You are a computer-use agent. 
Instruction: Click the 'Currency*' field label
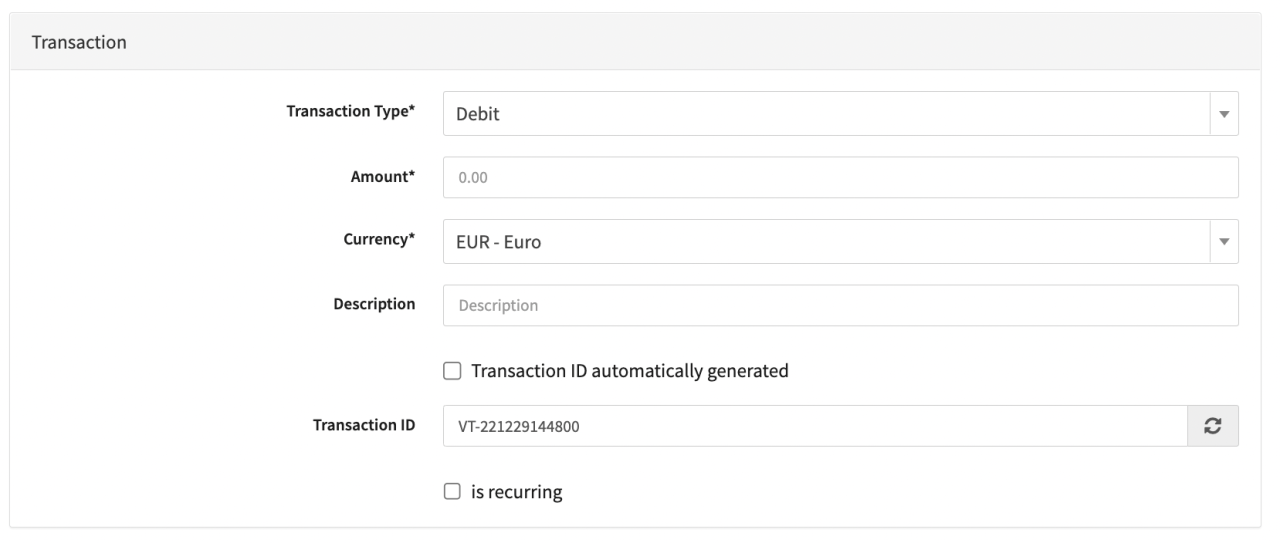coord(380,240)
